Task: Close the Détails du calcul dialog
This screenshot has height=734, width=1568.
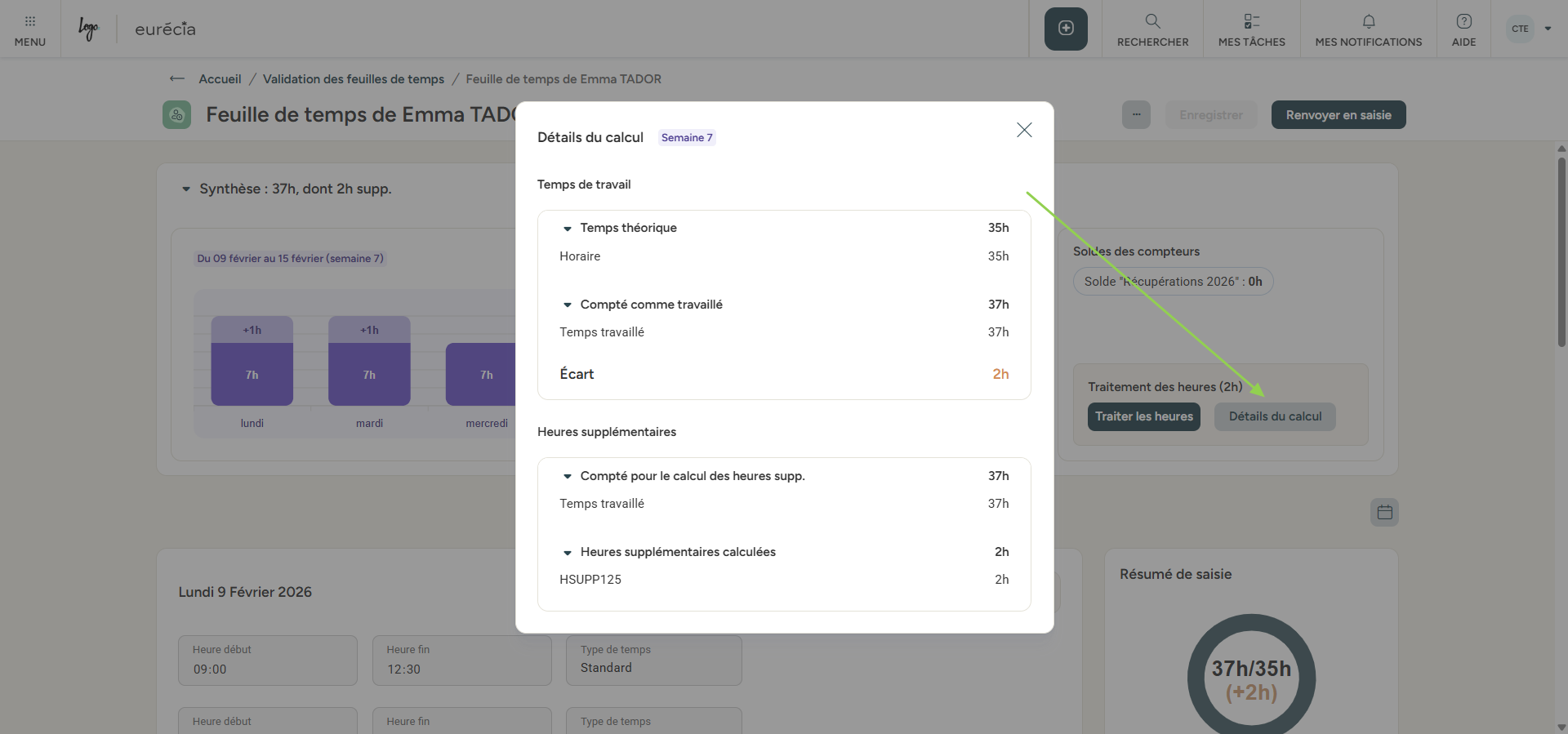Action: (1024, 130)
